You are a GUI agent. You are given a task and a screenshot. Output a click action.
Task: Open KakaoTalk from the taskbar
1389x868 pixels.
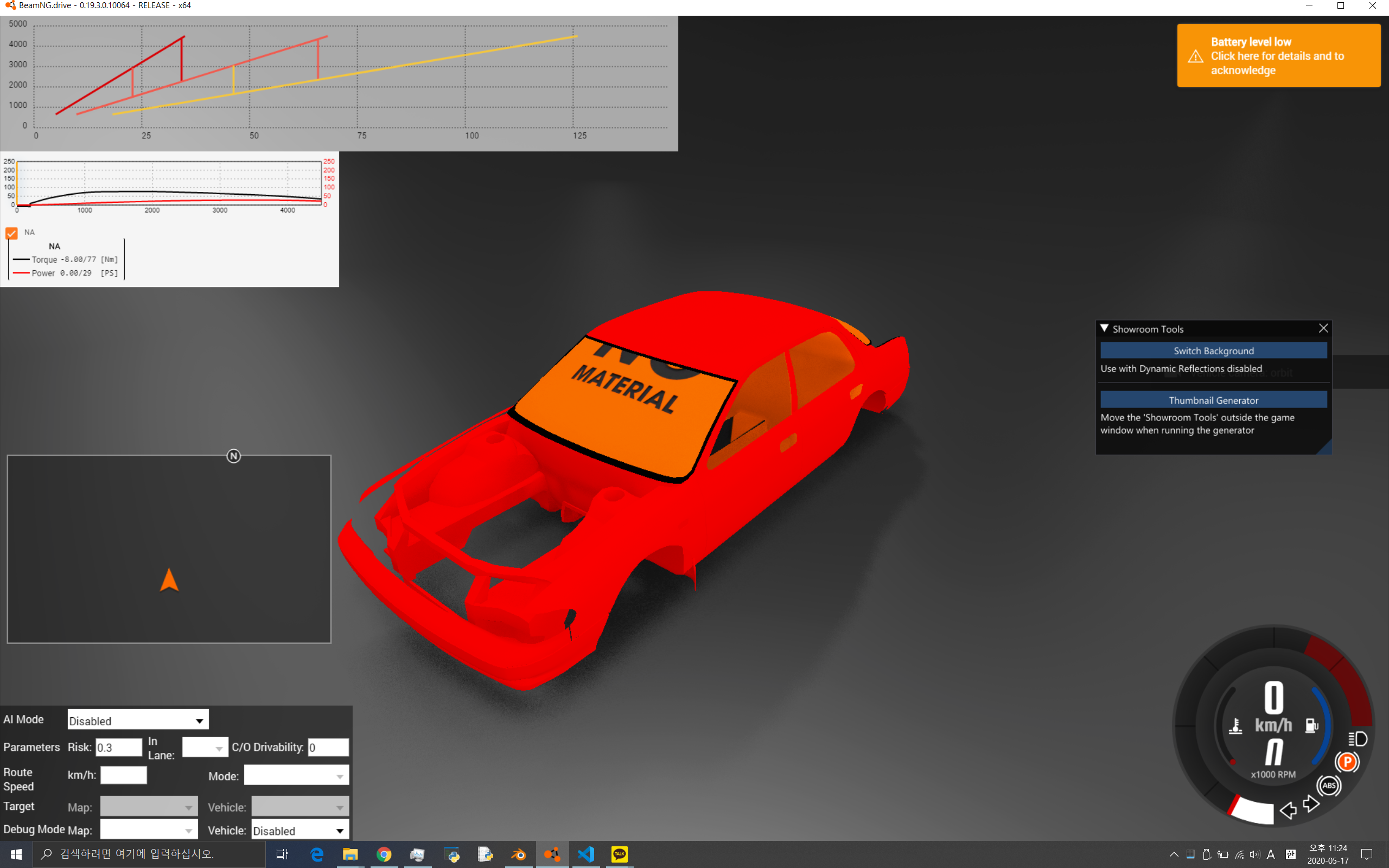619,854
